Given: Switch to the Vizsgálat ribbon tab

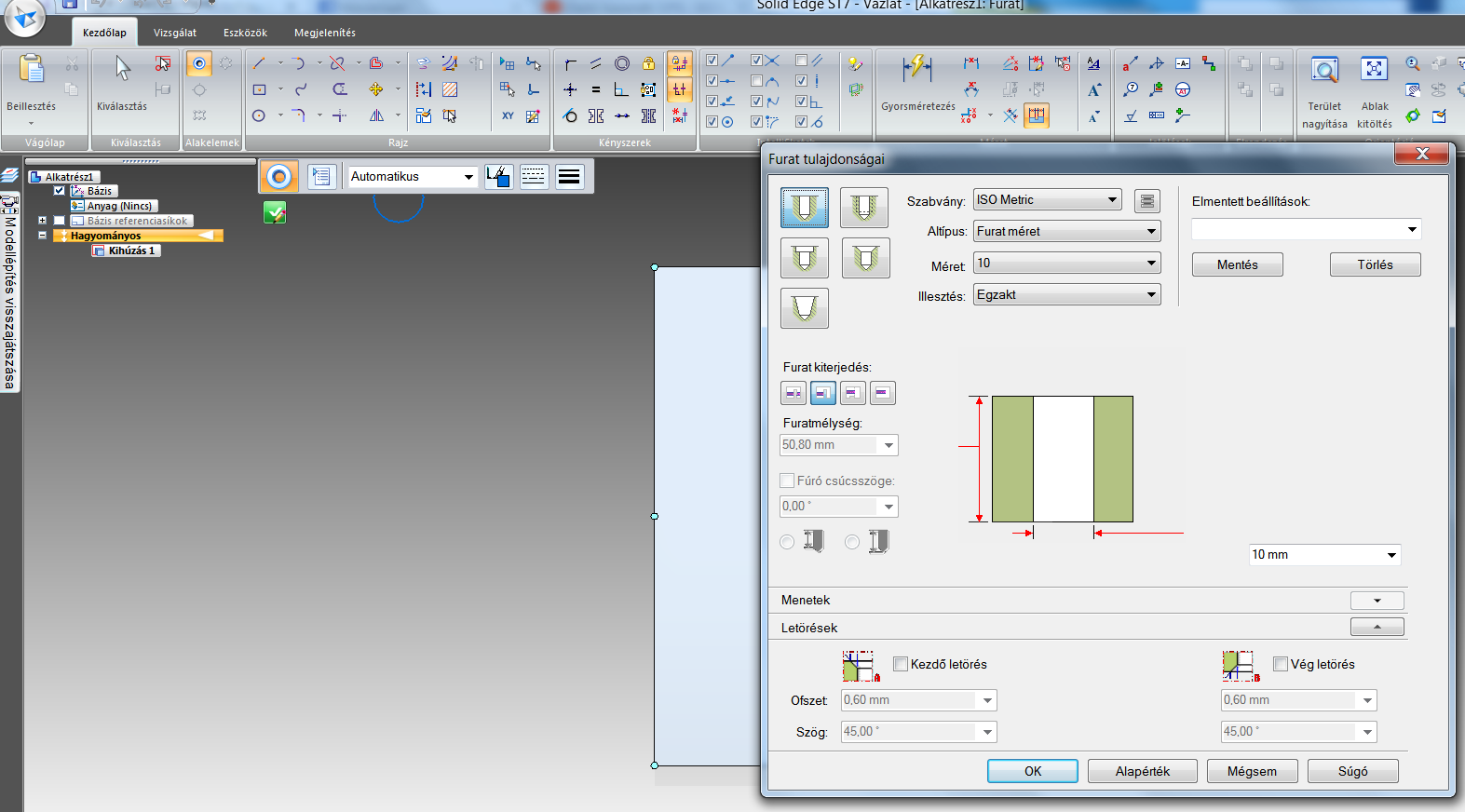Looking at the screenshot, I should coord(175,33).
